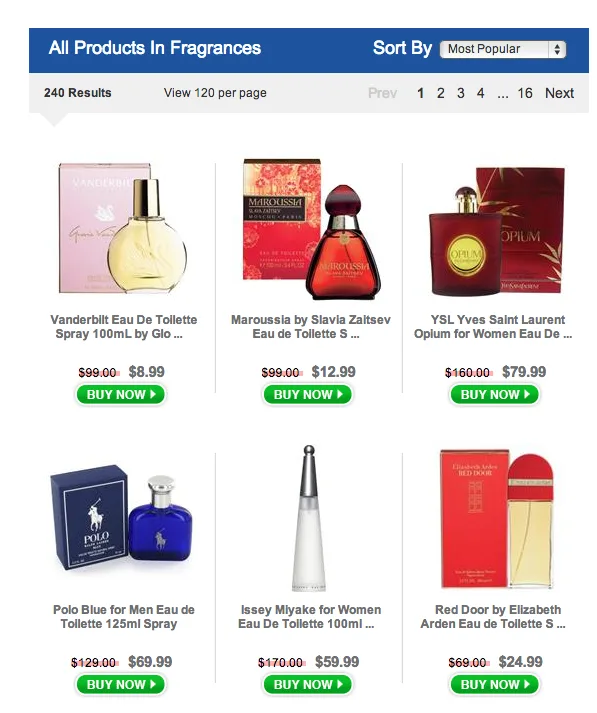This screenshot has width=597, height=713.
Task: Click Buy Now for Polo Blue
Action: coord(120,684)
